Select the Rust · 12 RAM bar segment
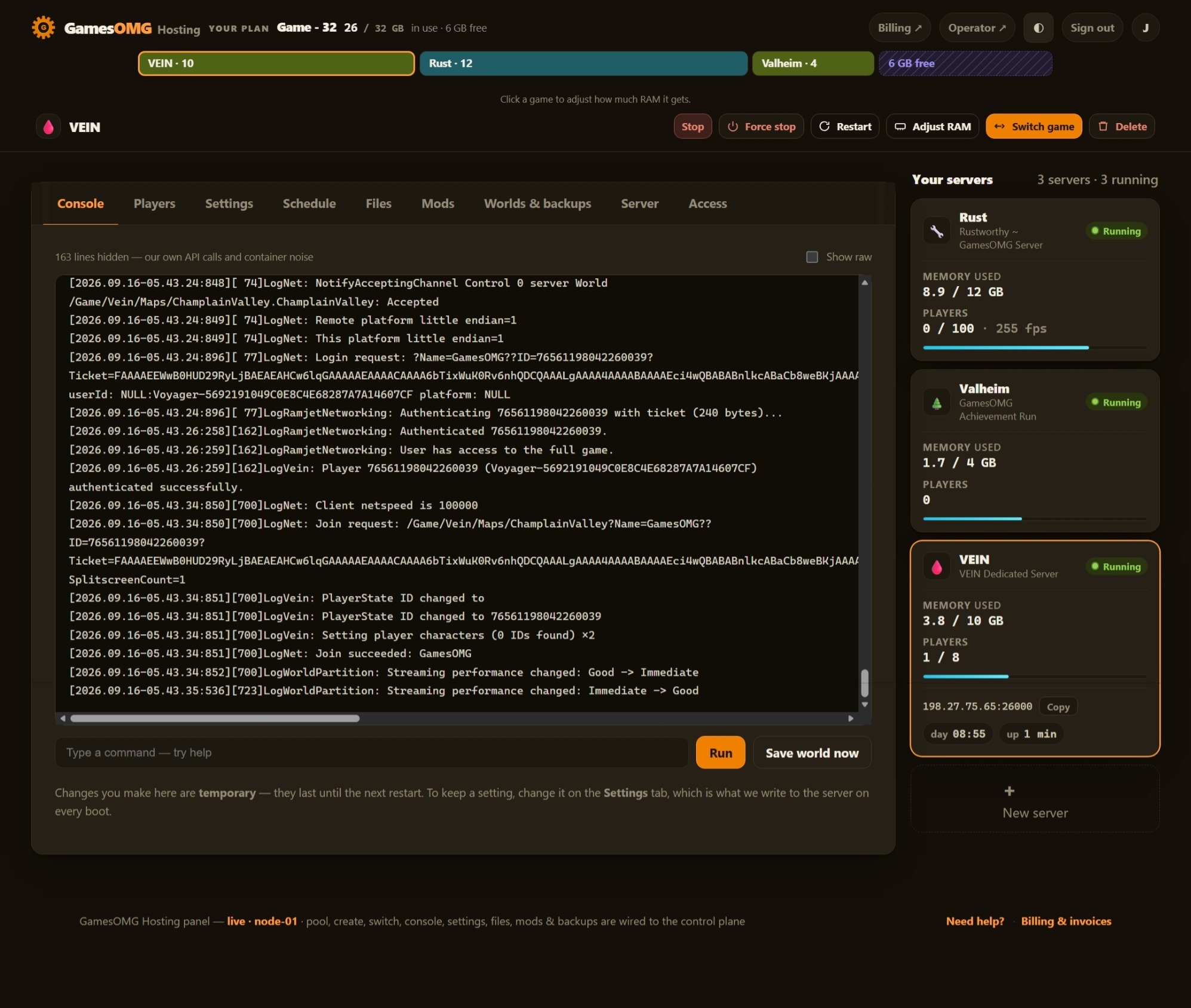 pyautogui.click(x=583, y=63)
